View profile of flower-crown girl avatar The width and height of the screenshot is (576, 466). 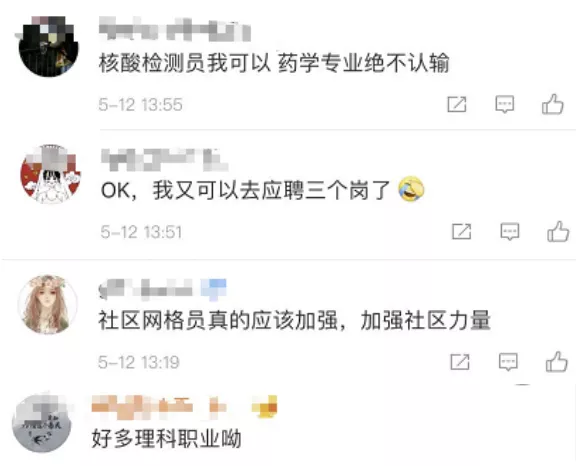[x=48, y=304]
